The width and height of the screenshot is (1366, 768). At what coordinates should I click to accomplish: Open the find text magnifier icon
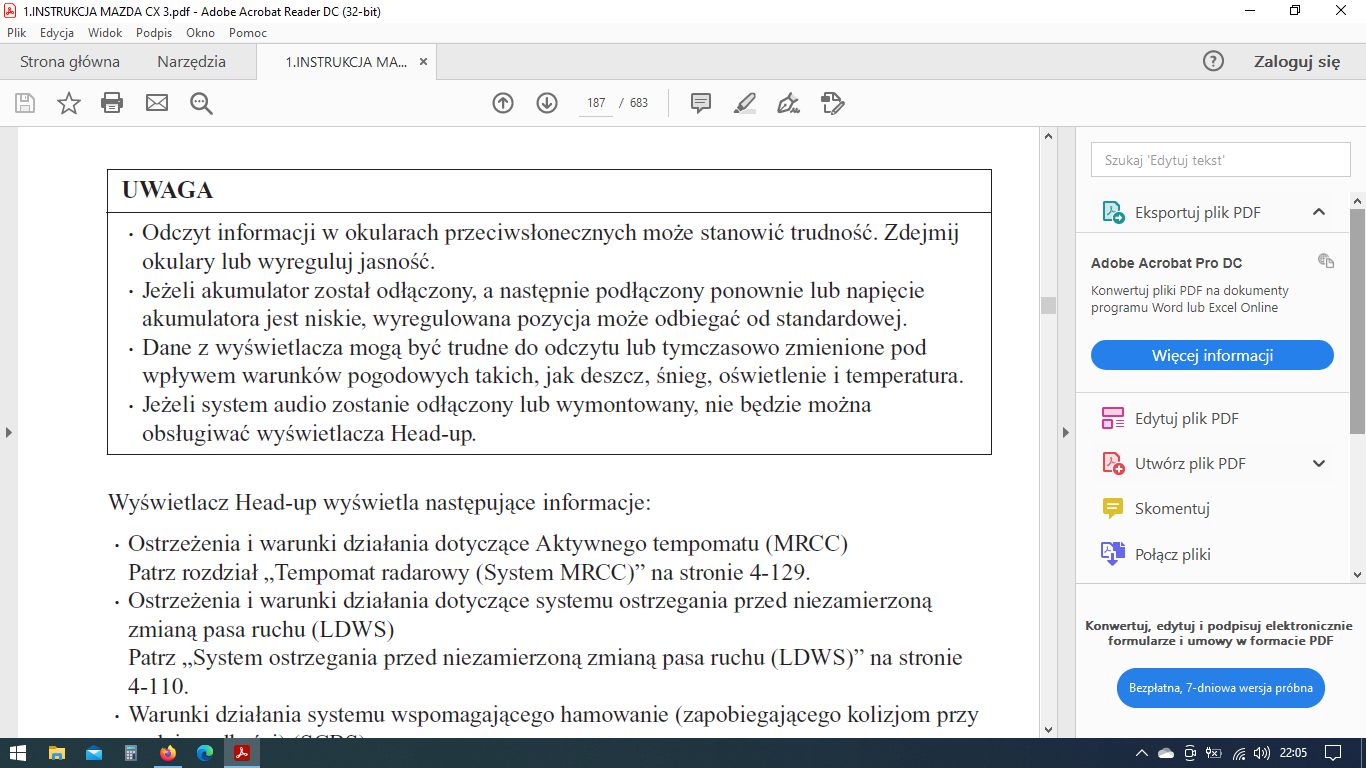(x=201, y=103)
